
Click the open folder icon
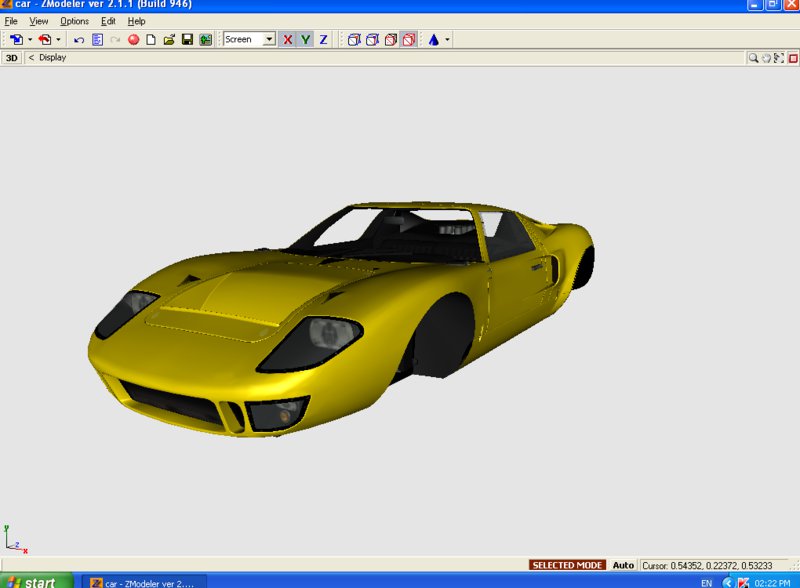169,40
